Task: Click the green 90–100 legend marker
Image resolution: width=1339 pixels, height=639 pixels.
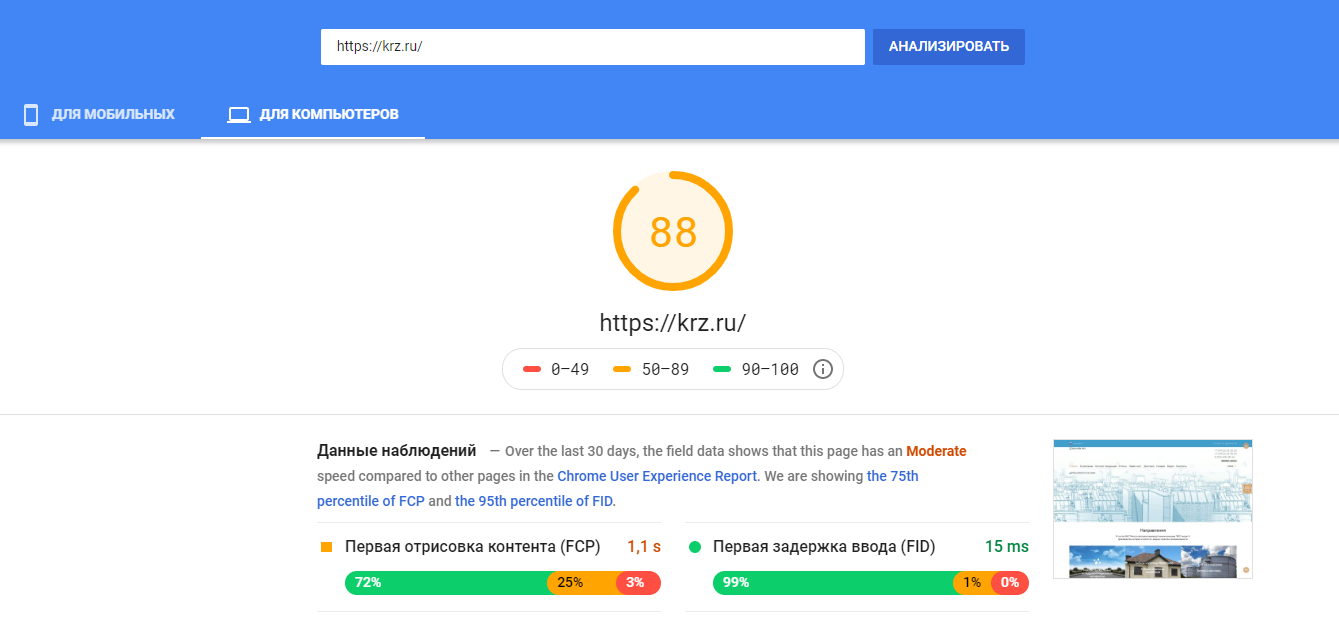Action: click(722, 369)
